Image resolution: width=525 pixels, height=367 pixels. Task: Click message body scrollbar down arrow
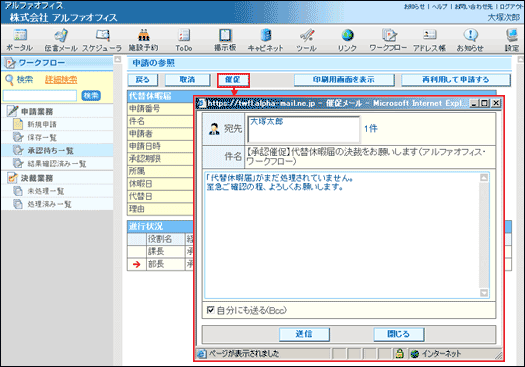point(484,293)
